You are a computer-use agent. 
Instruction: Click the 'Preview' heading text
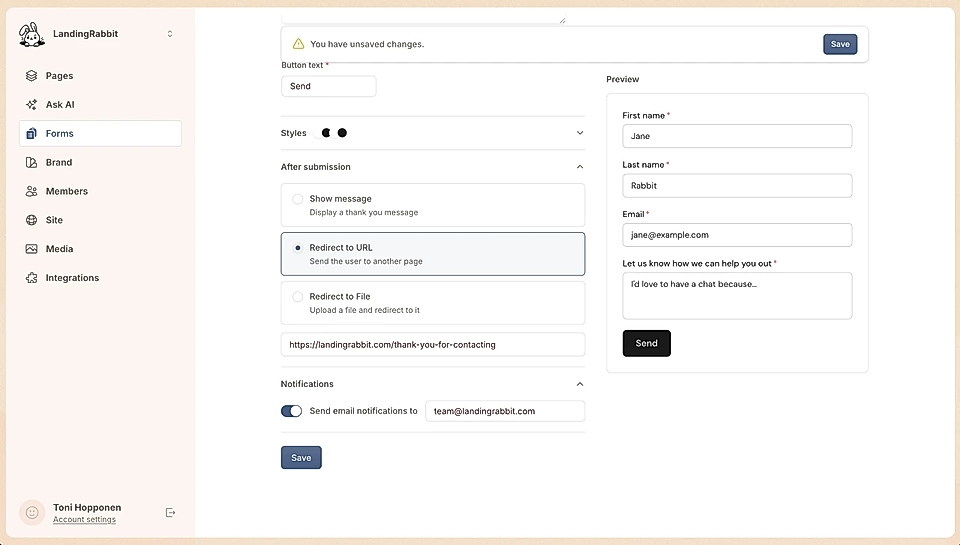[623, 79]
